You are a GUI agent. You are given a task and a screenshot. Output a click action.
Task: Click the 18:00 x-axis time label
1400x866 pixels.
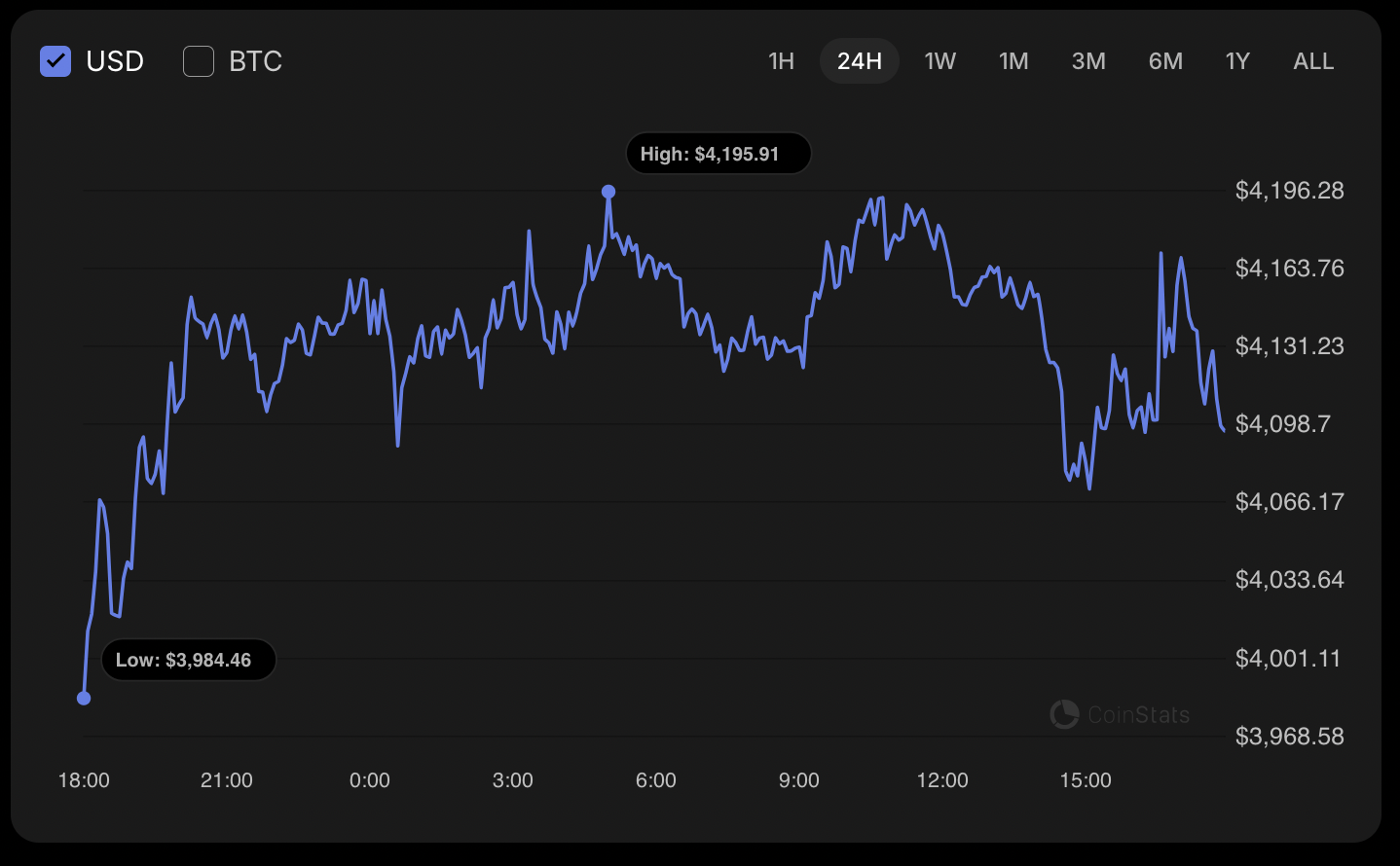pos(84,780)
